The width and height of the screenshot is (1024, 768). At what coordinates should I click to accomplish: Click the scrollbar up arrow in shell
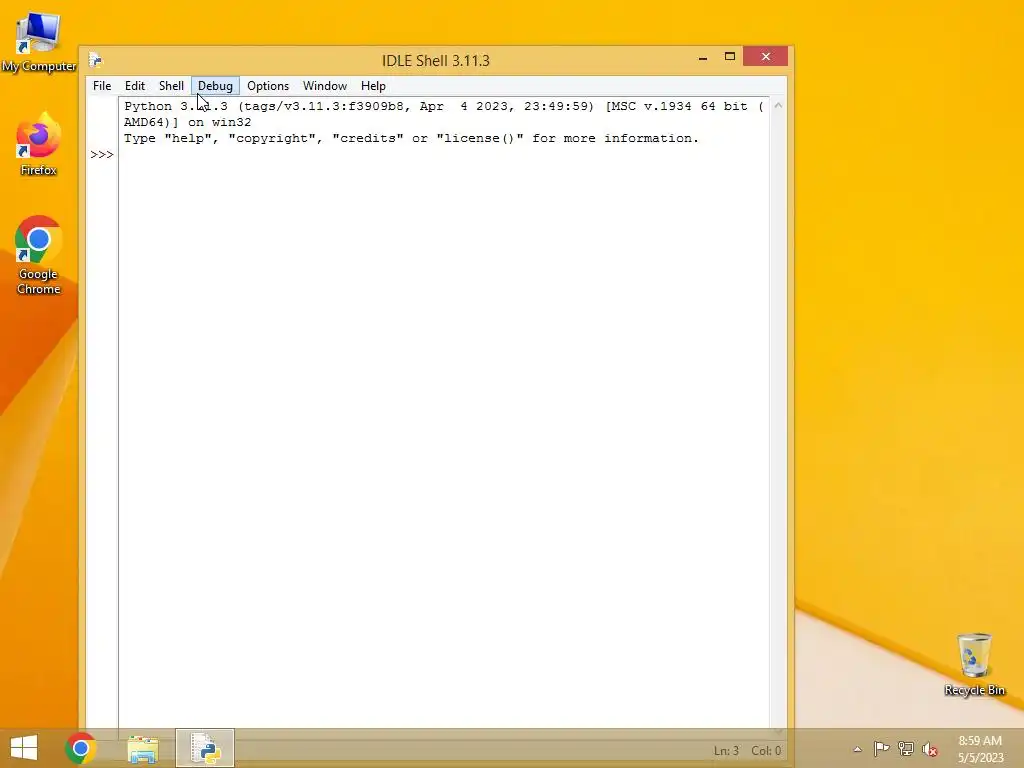(x=778, y=106)
